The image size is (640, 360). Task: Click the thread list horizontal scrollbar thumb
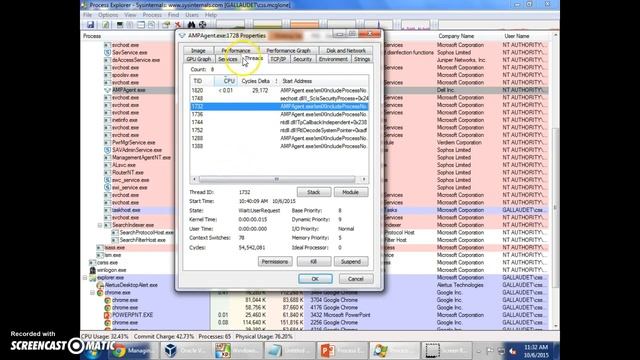[277, 179]
